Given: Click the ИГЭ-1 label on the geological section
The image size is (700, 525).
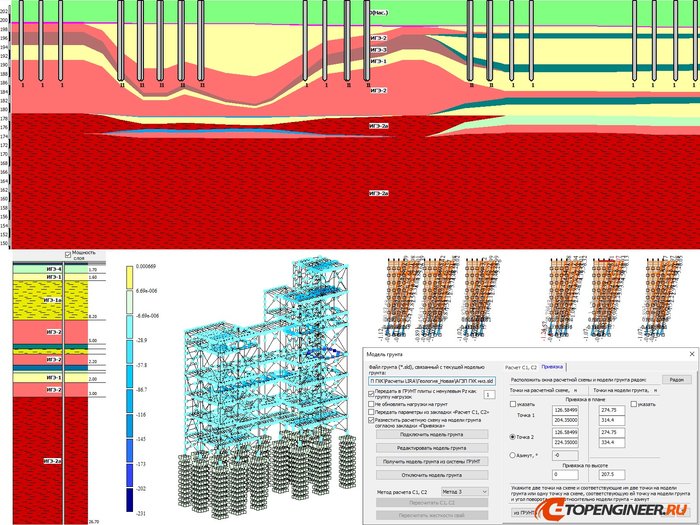Looking at the screenshot, I should (x=379, y=61).
